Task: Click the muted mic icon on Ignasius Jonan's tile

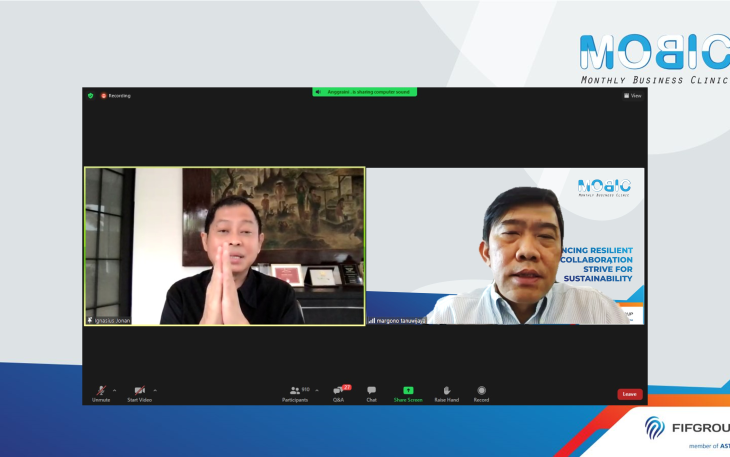Action: coord(90,320)
